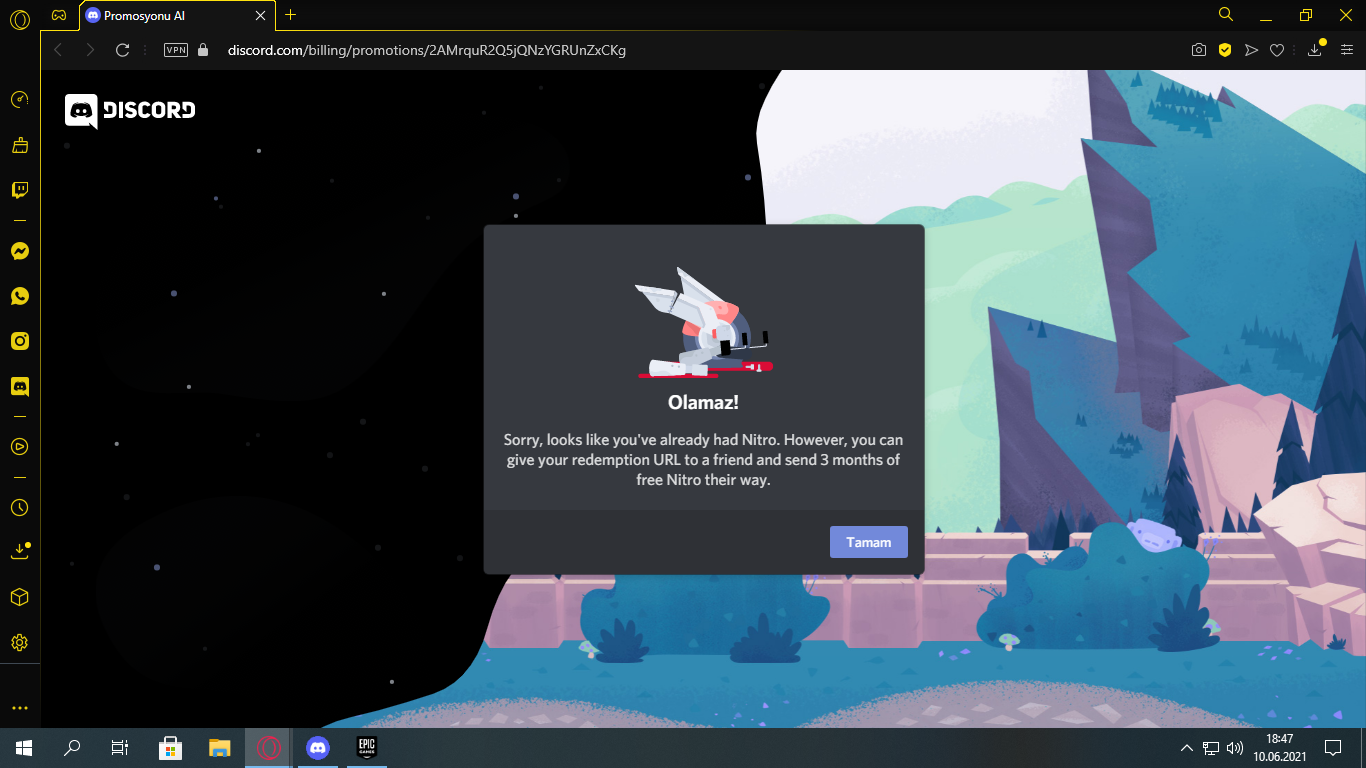Focus the discord.com billing URL field
The image size is (1366, 768).
[426, 50]
